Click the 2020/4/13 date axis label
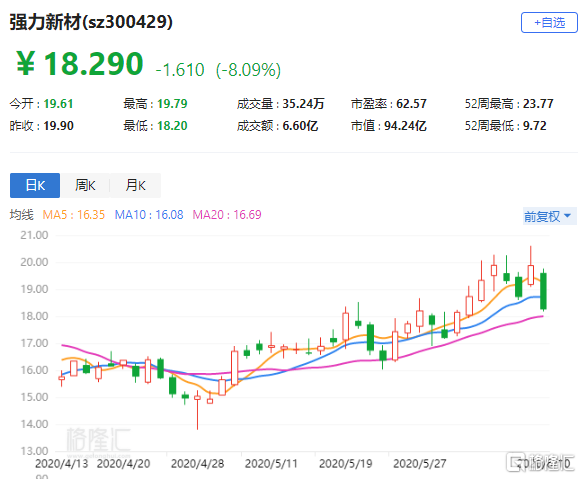 [62, 463]
